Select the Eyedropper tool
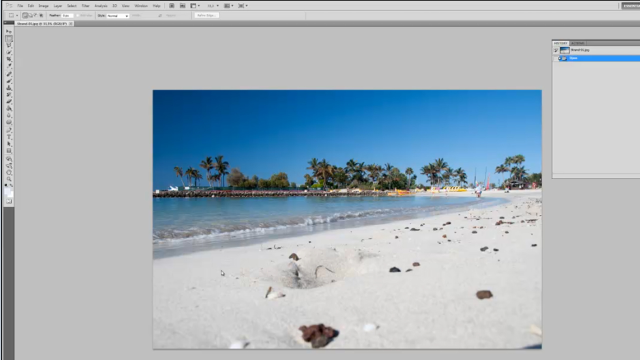 pyautogui.click(x=9, y=65)
